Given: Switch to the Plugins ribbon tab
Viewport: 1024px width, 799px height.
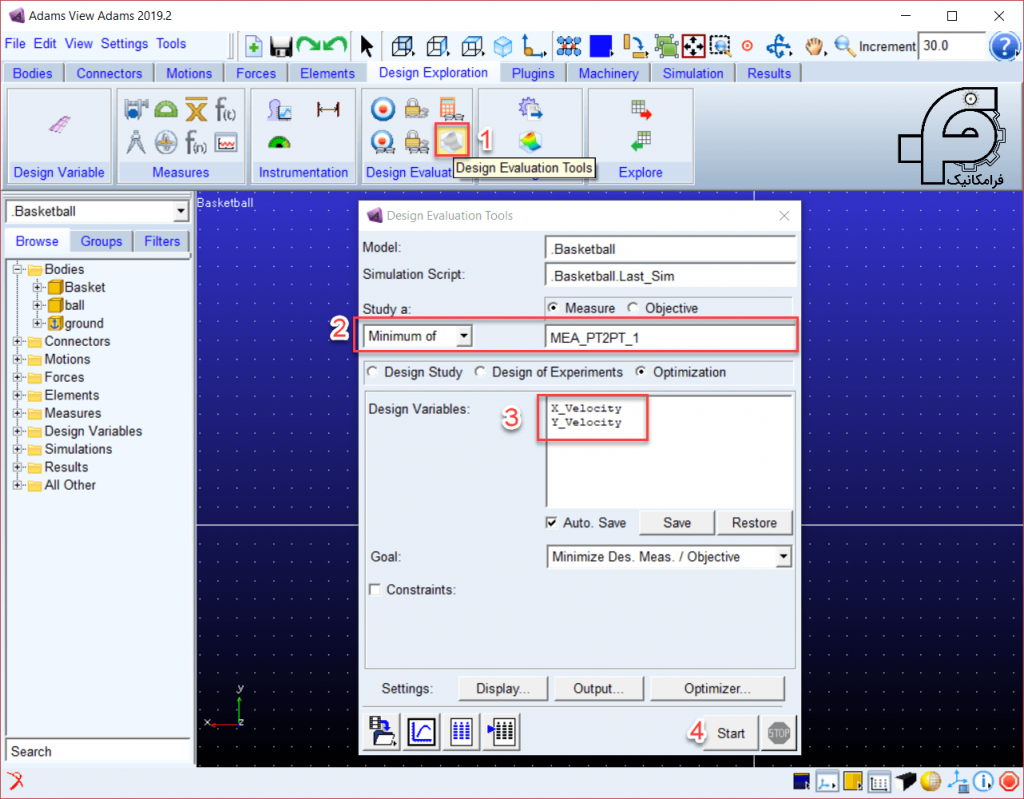Looking at the screenshot, I should 533,73.
